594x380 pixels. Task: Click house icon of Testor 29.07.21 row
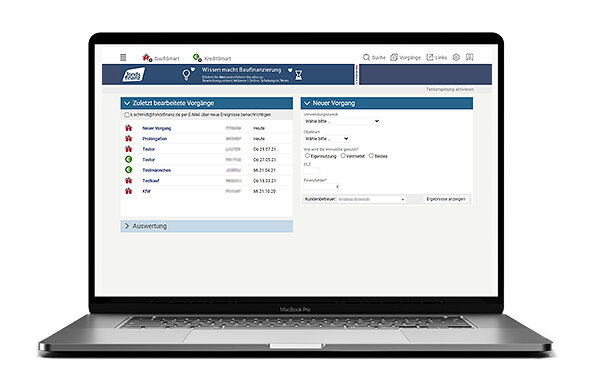pos(128,149)
